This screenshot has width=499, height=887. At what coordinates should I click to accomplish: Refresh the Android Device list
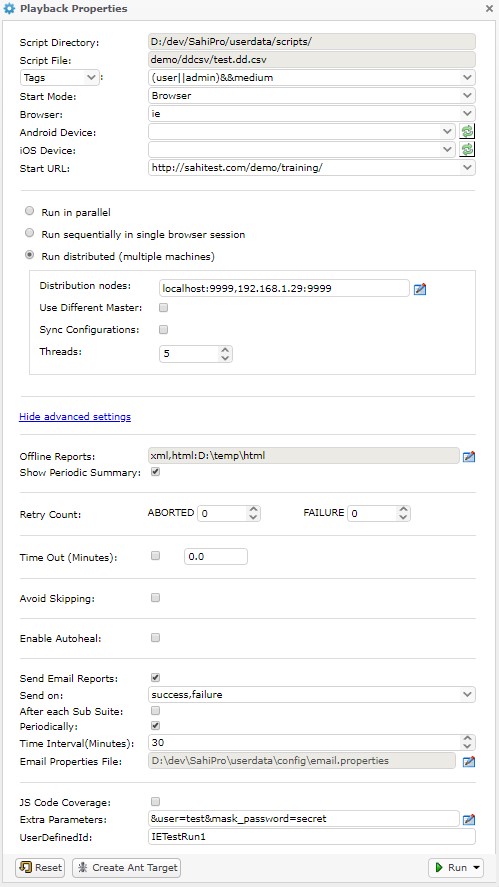coord(467,132)
